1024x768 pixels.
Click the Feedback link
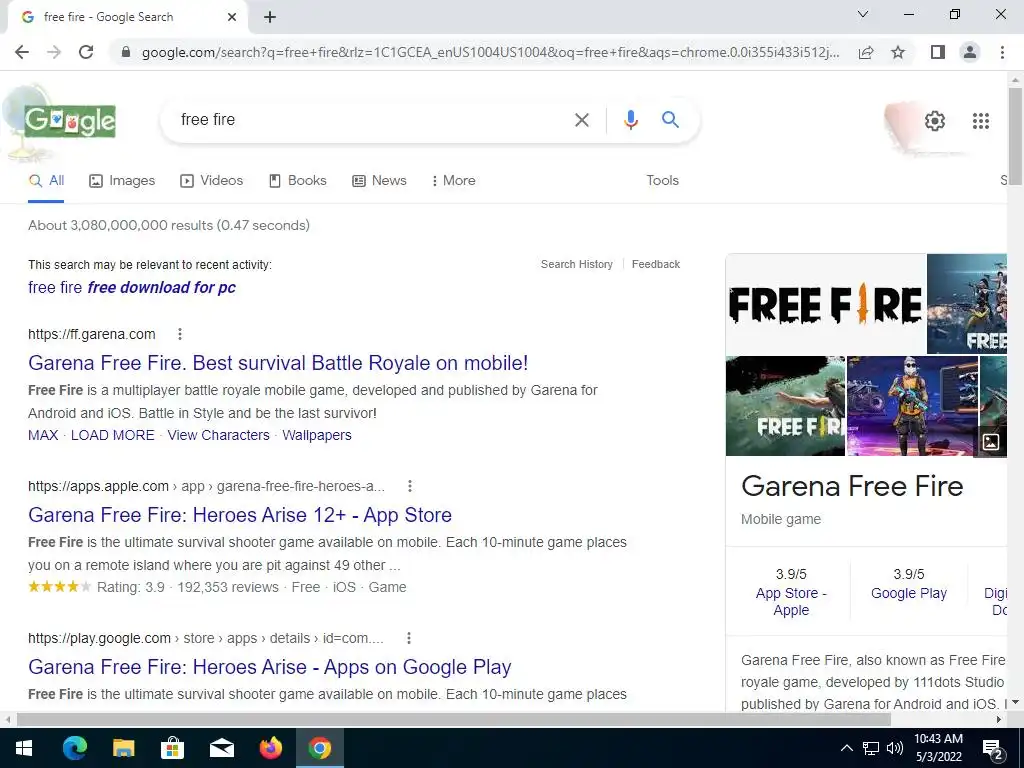coord(656,264)
